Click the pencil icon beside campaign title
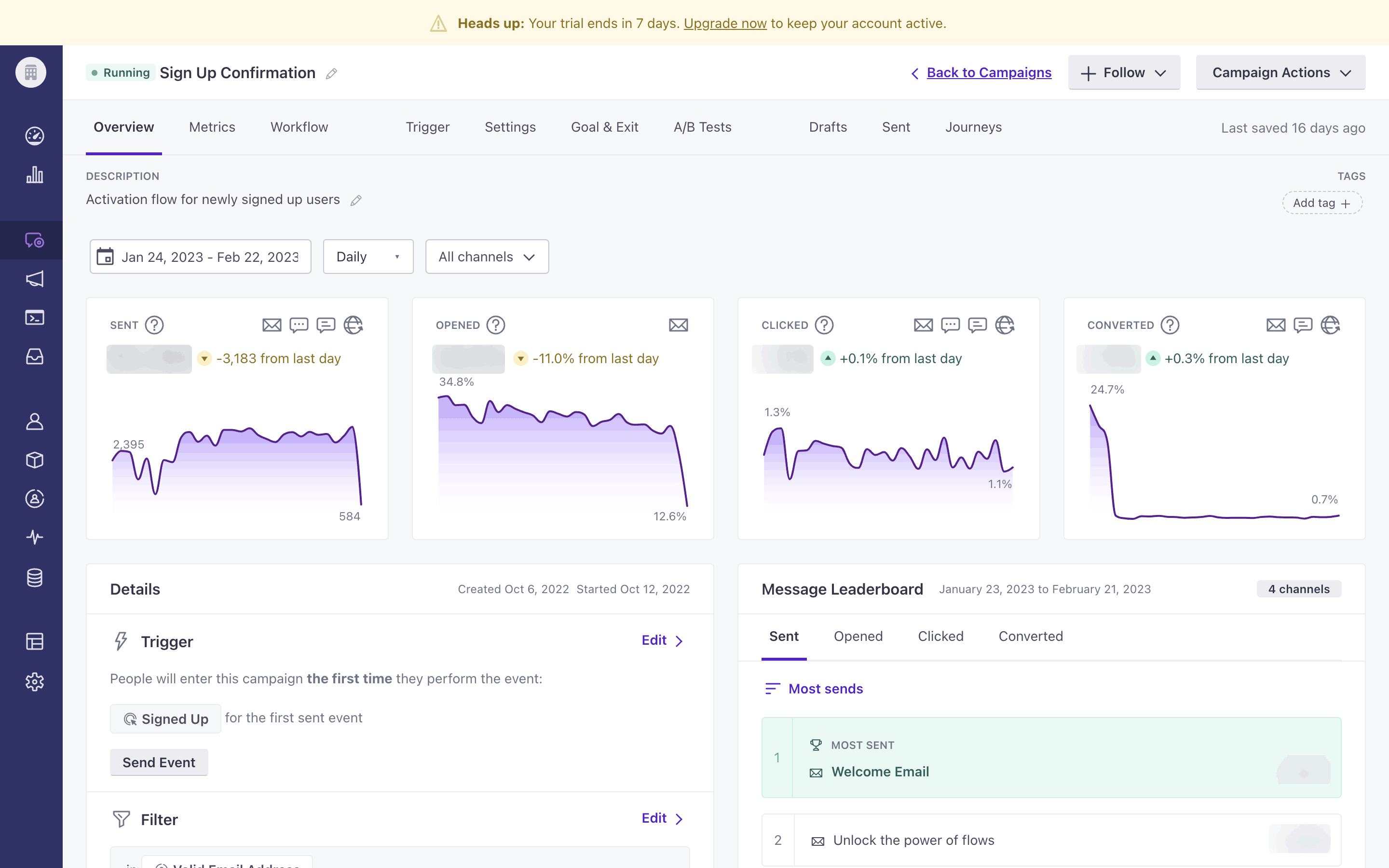The image size is (1389, 868). click(x=331, y=73)
